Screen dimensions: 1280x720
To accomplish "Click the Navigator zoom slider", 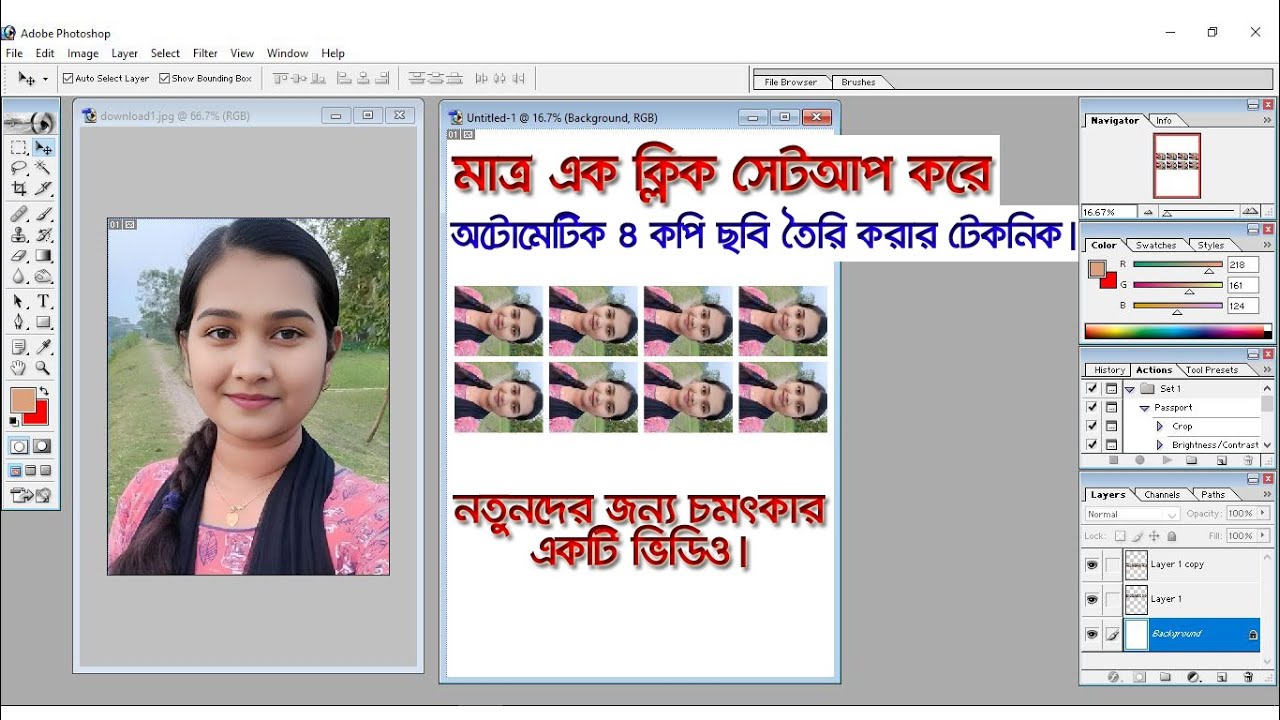I will pyautogui.click(x=1198, y=212).
